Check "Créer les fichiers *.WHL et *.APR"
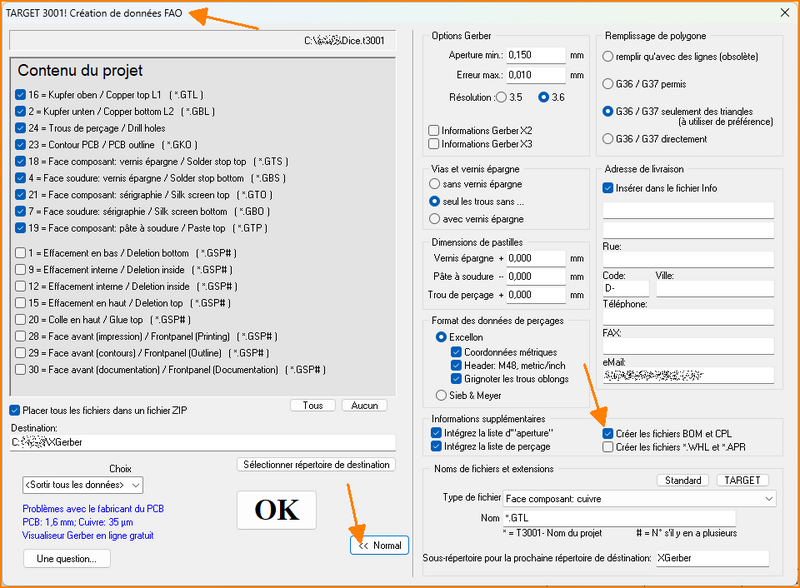Viewport: 800px width, 588px height. pyautogui.click(x=608, y=446)
